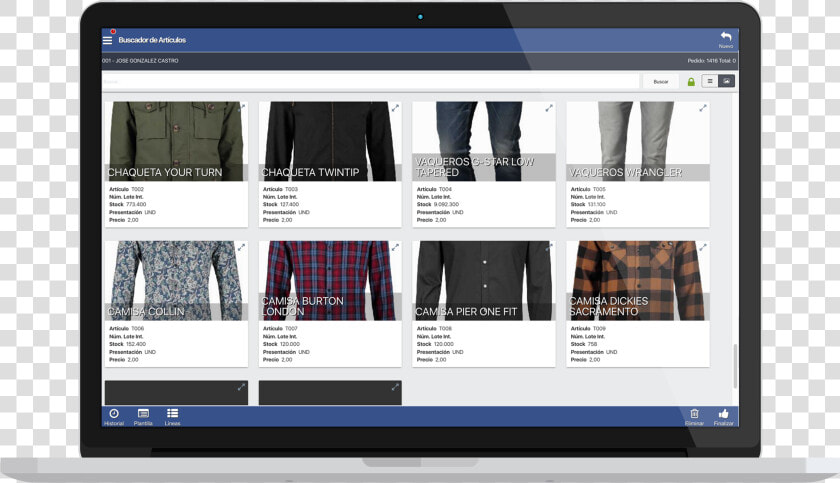The image size is (840, 483).
Task: Click 'Articulo T007' text
Action: [280, 329]
